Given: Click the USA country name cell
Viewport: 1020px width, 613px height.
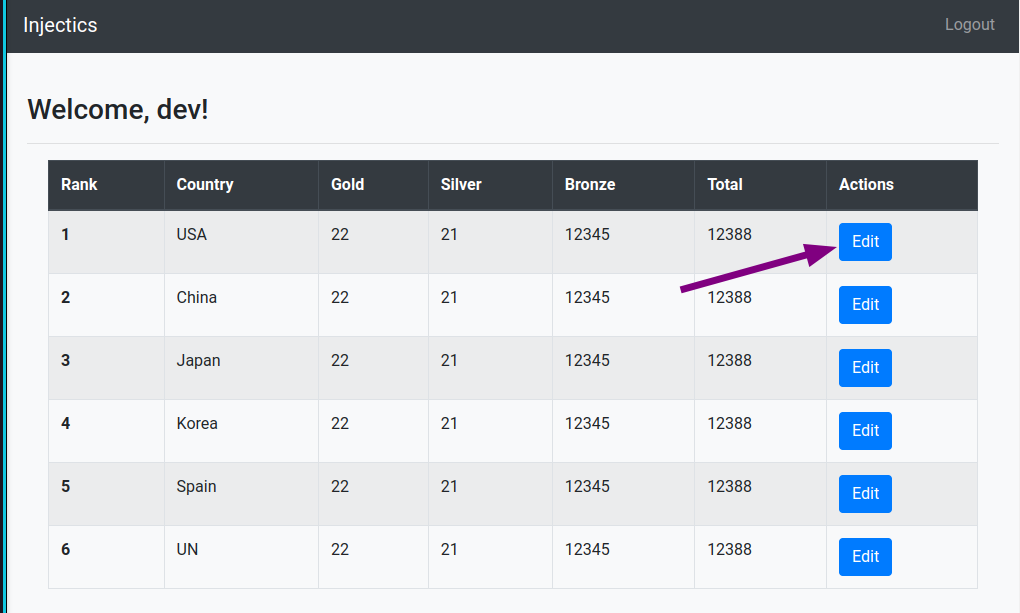Looking at the screenshot, I should [192, 235].
